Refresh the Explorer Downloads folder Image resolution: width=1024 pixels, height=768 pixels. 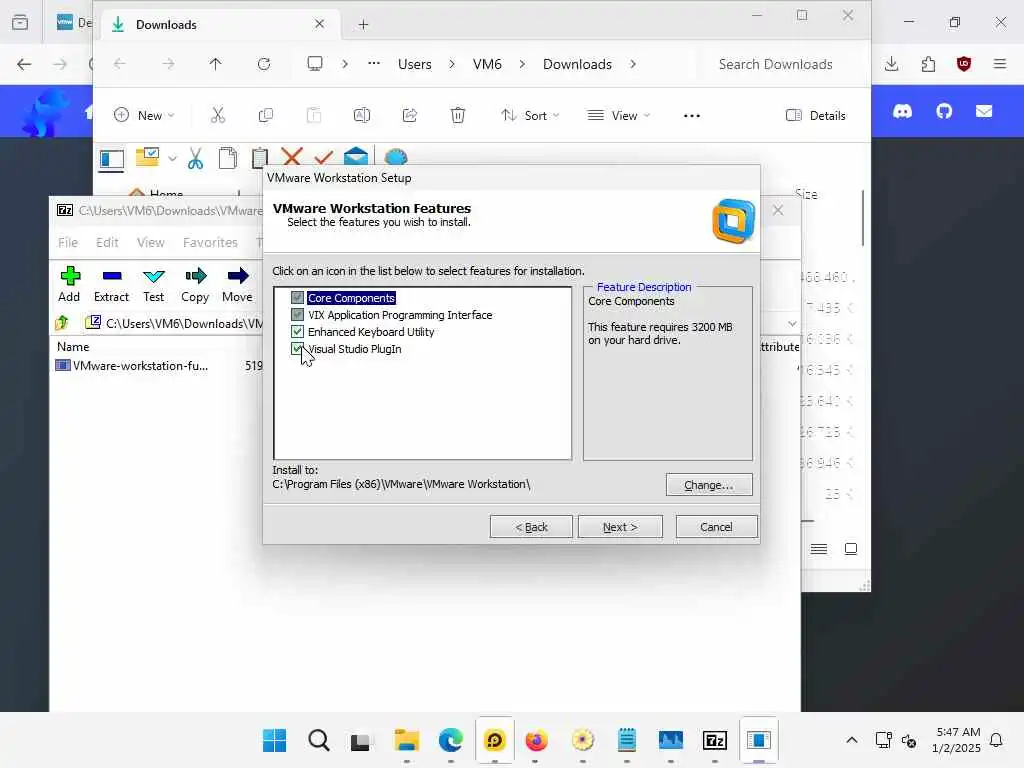click(264, 64)
